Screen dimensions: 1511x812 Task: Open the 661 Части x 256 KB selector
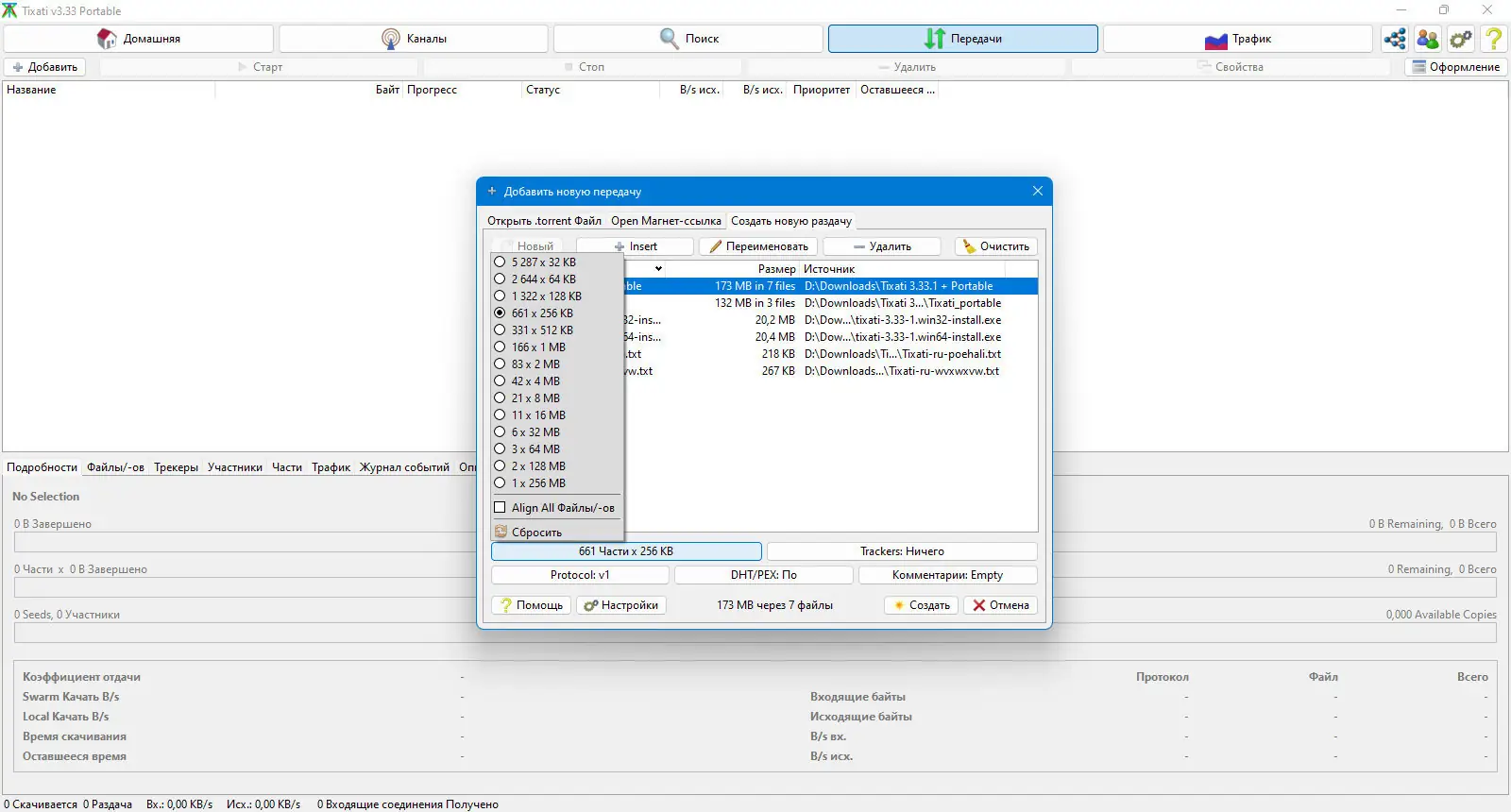pos(626,551)
